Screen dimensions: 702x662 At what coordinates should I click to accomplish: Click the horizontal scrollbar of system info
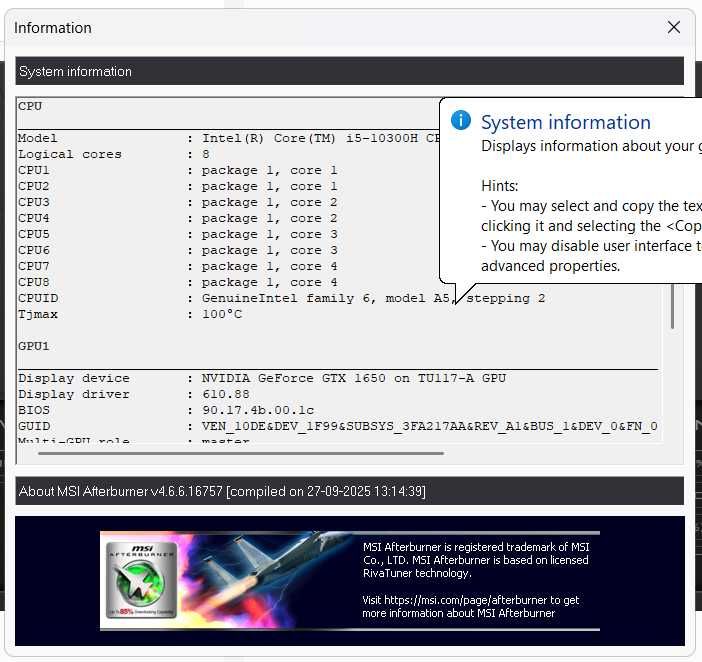(x=241, y=453)
